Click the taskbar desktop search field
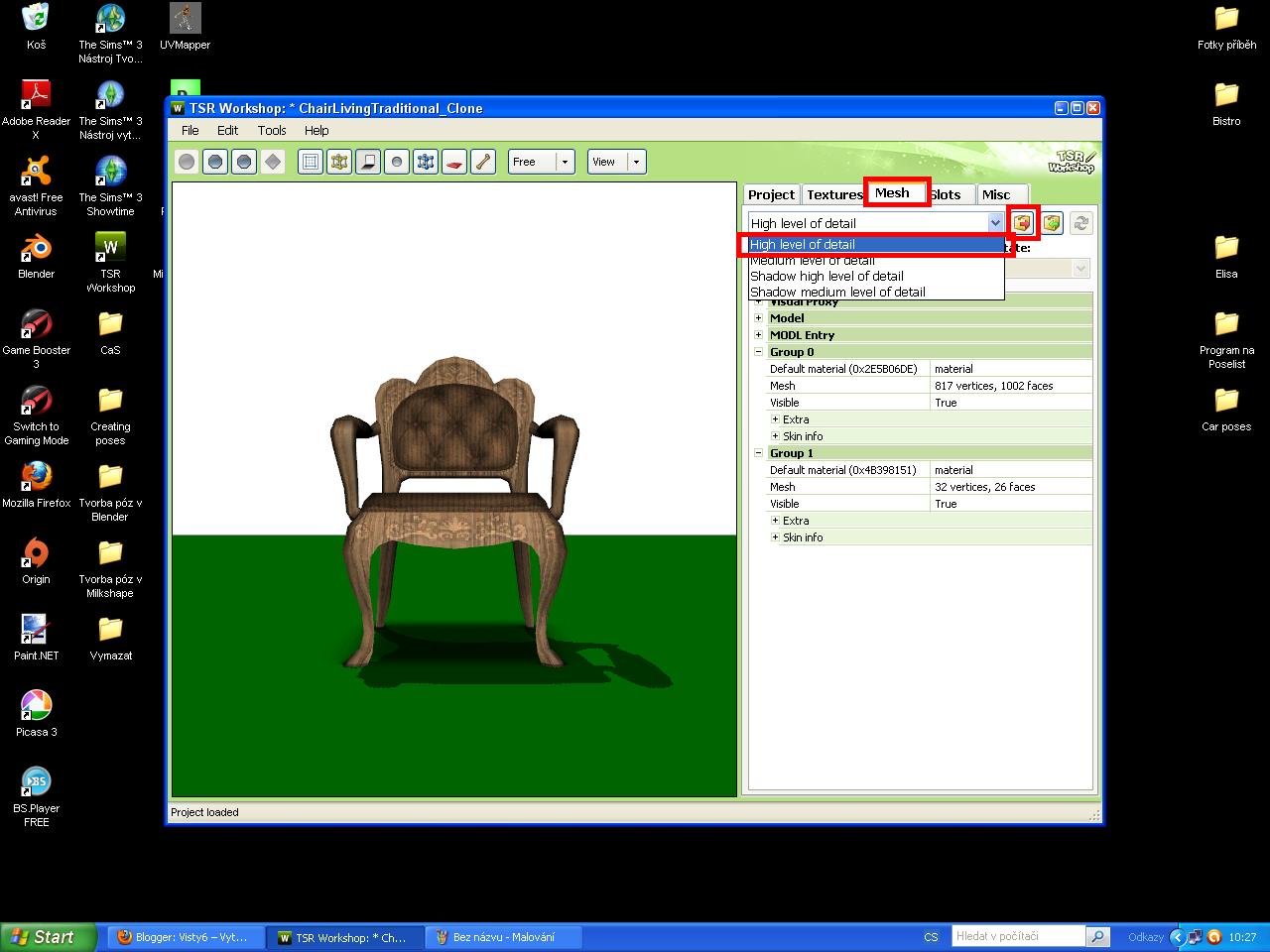Viewport: 1270px width, 952px height. click(1019, 936)
